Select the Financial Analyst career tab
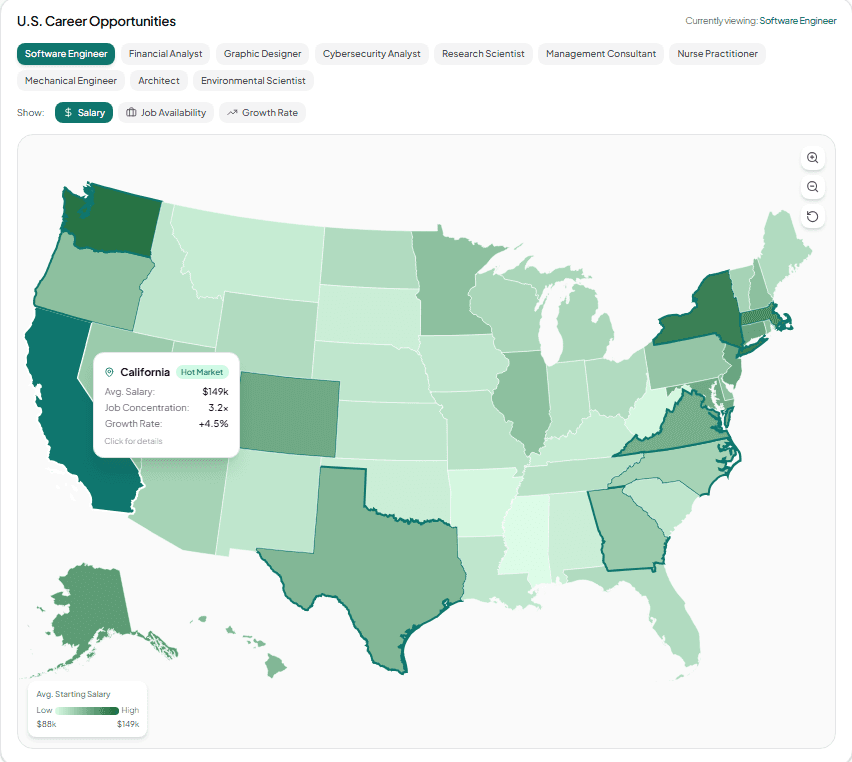This screenshot has width=852, height=762. (x=165, y=53)
